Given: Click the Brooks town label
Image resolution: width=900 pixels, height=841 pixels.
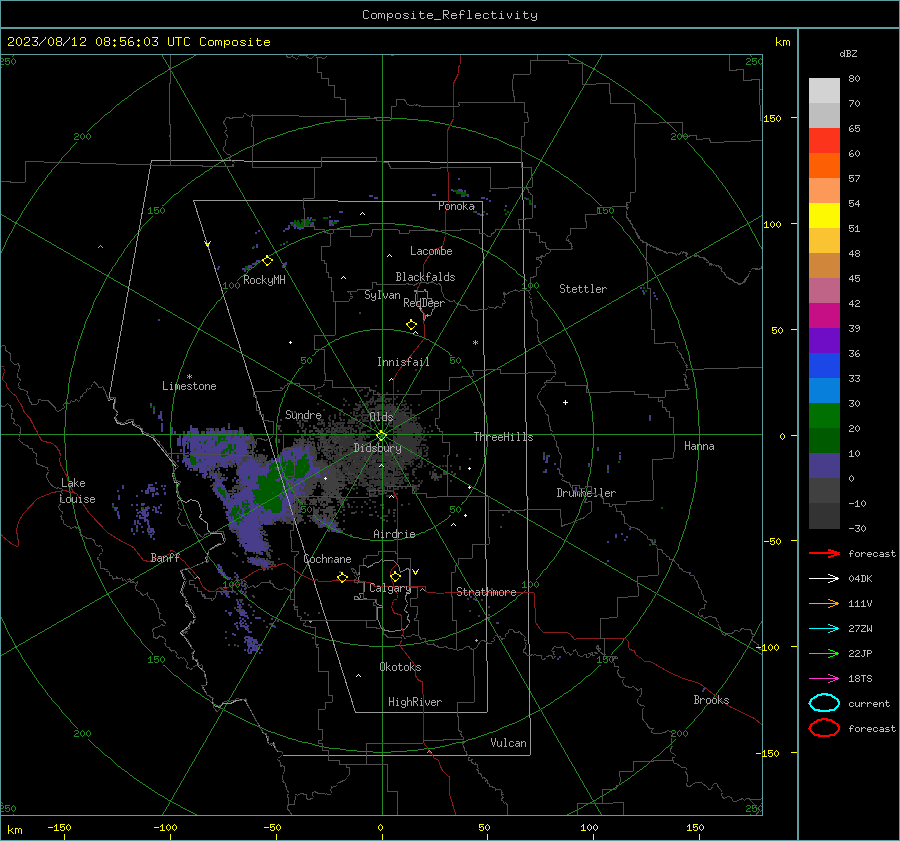Looking at the screenshot, I should [x=711, y=700].
